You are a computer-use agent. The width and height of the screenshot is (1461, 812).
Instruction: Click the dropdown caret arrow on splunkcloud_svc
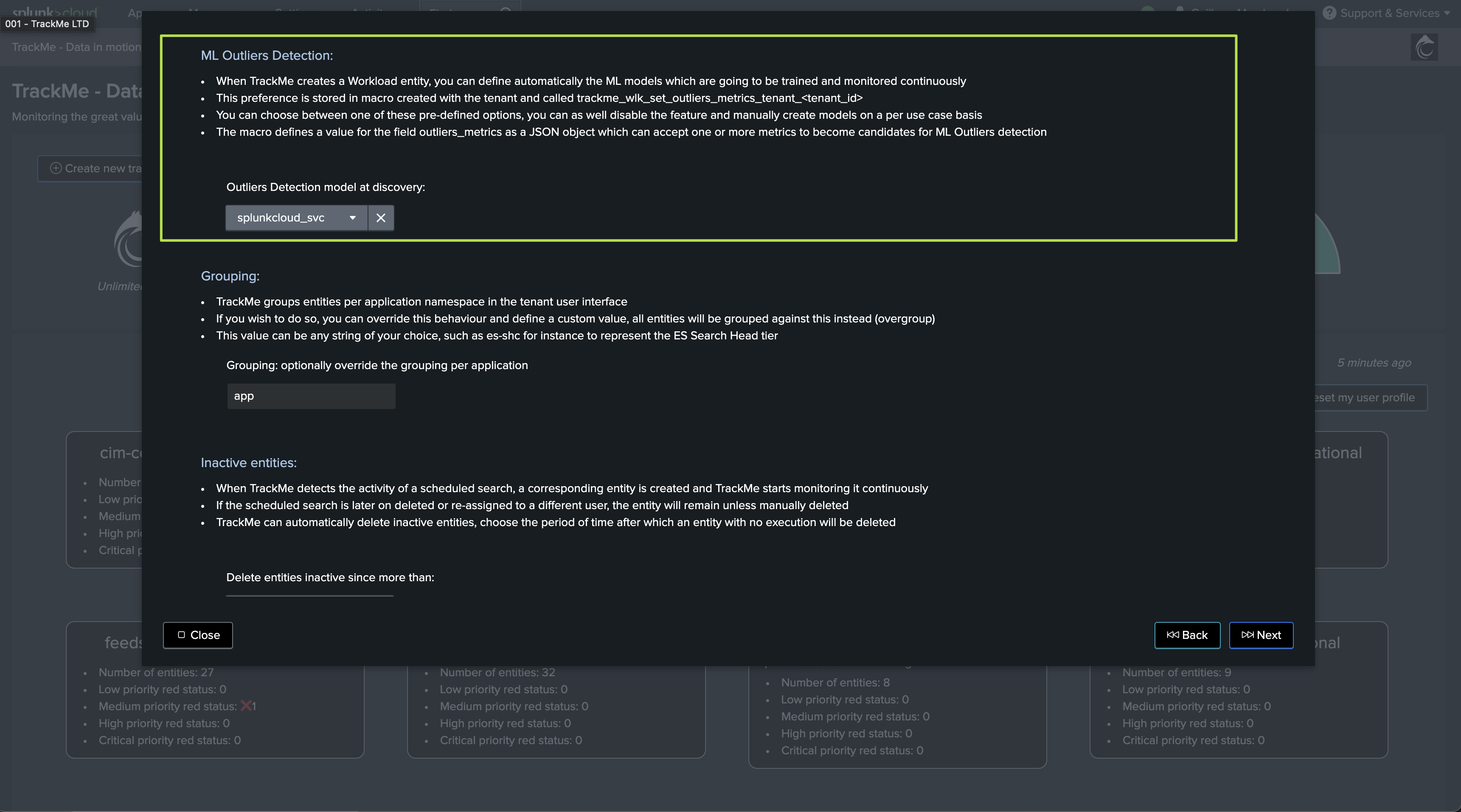click(x=353, y=218)
